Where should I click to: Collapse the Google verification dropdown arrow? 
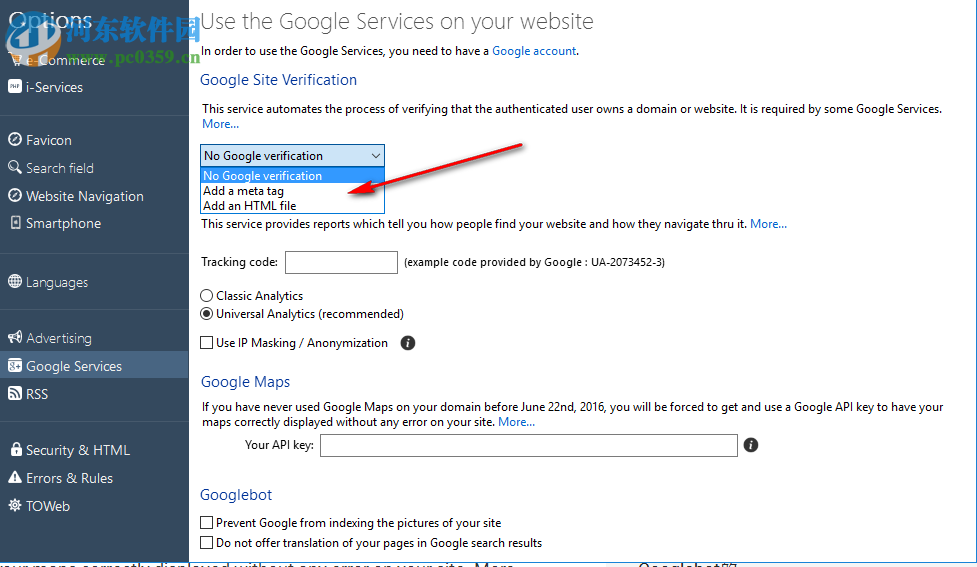[376, 156]
